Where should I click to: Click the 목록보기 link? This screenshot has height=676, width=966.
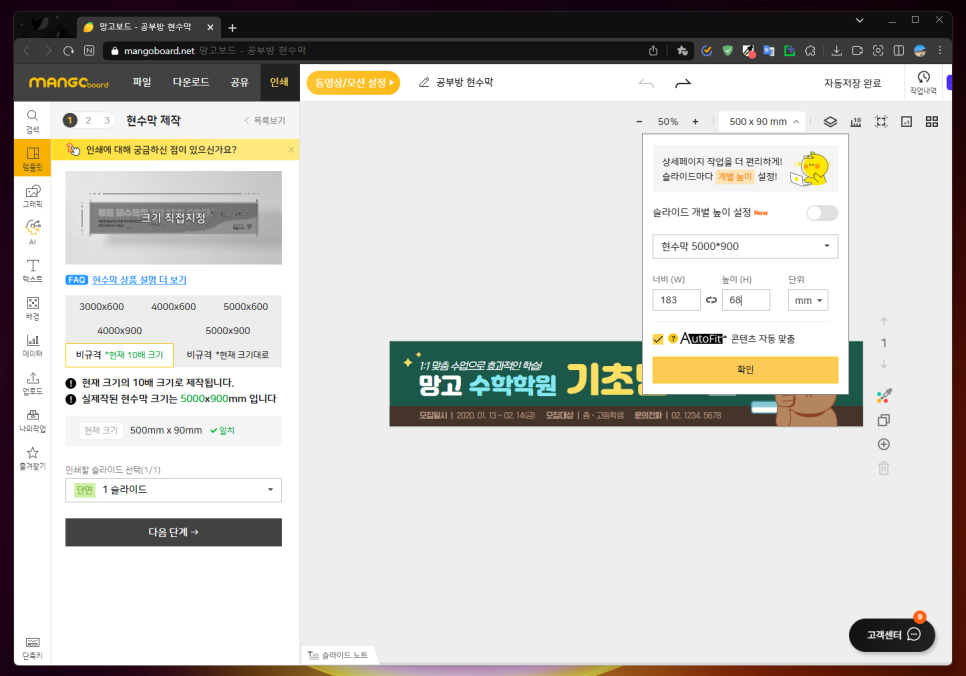point(265,121)
